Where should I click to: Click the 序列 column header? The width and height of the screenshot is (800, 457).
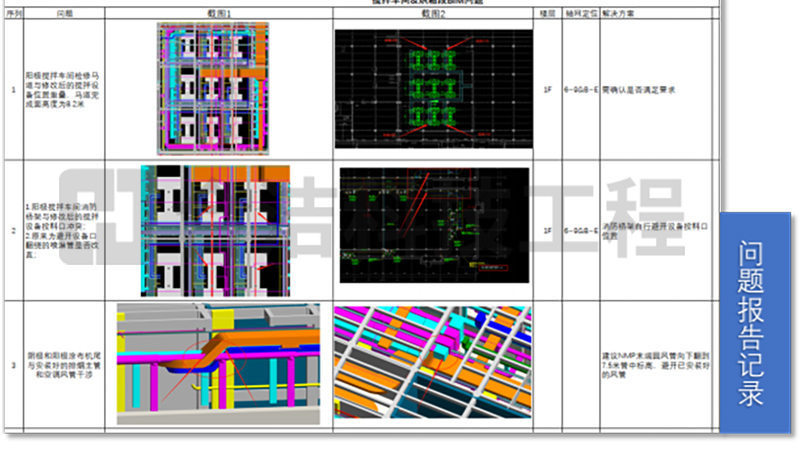tap(13, 15)
